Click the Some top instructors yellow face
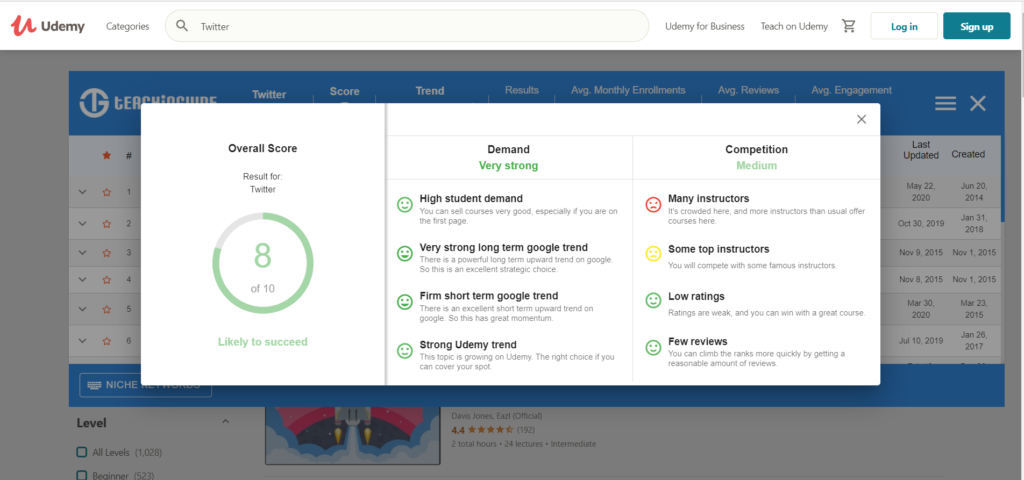Image resolution: width=1024 pixels, height=480 pixels. 653,253
